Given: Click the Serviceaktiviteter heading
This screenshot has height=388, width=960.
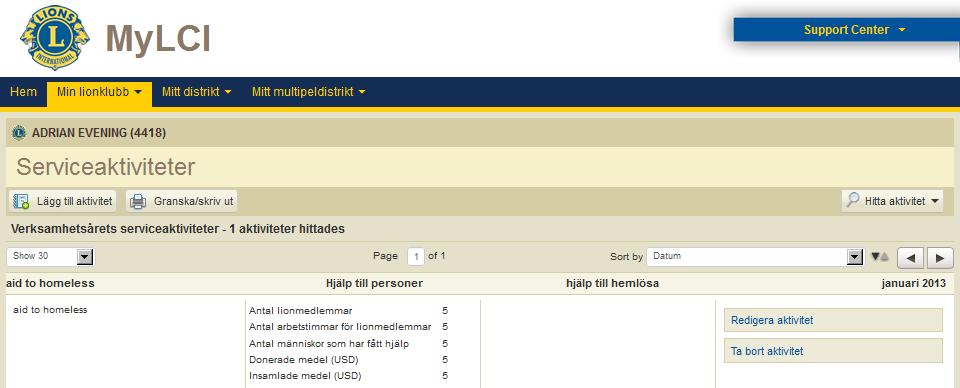Looking at the screenshot, I should point(105,166).
